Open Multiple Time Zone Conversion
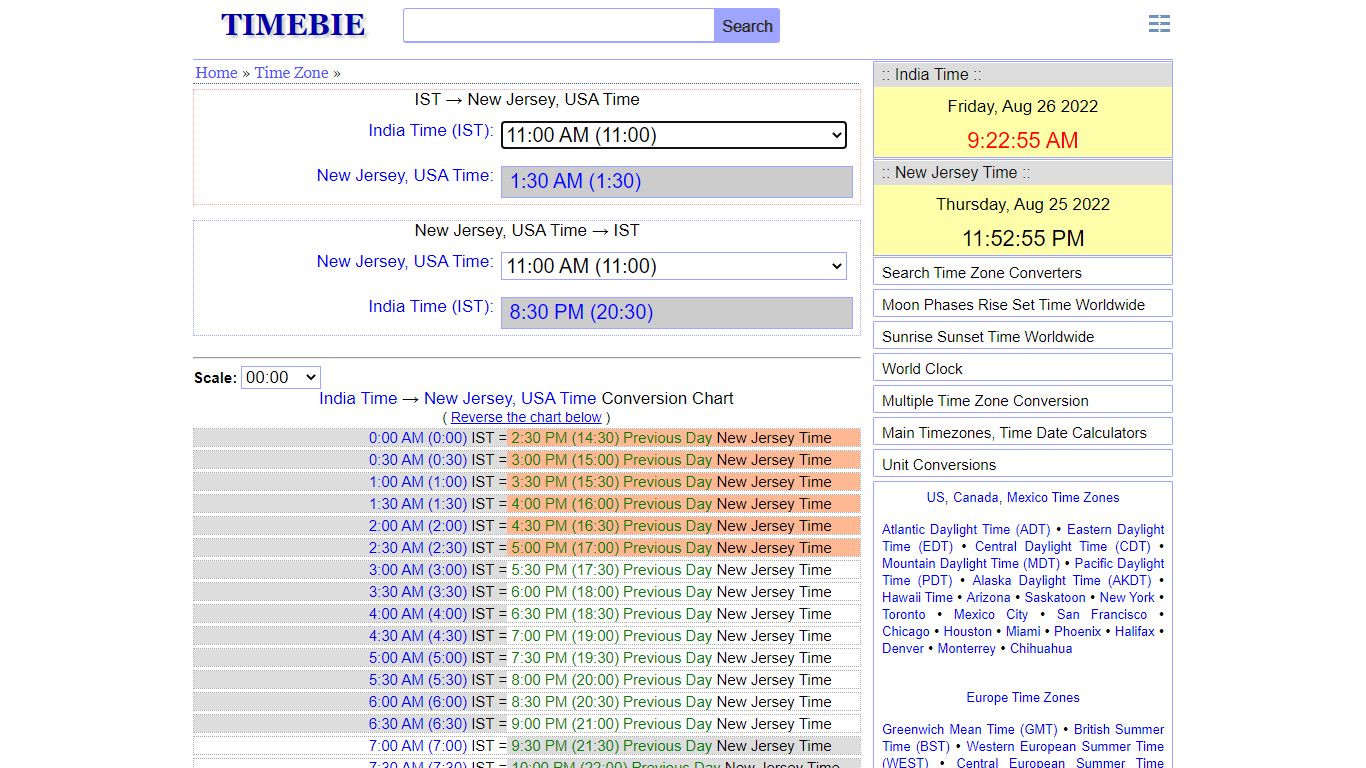This screenshot has height=768, width=1366. (x=1023, y=400)
